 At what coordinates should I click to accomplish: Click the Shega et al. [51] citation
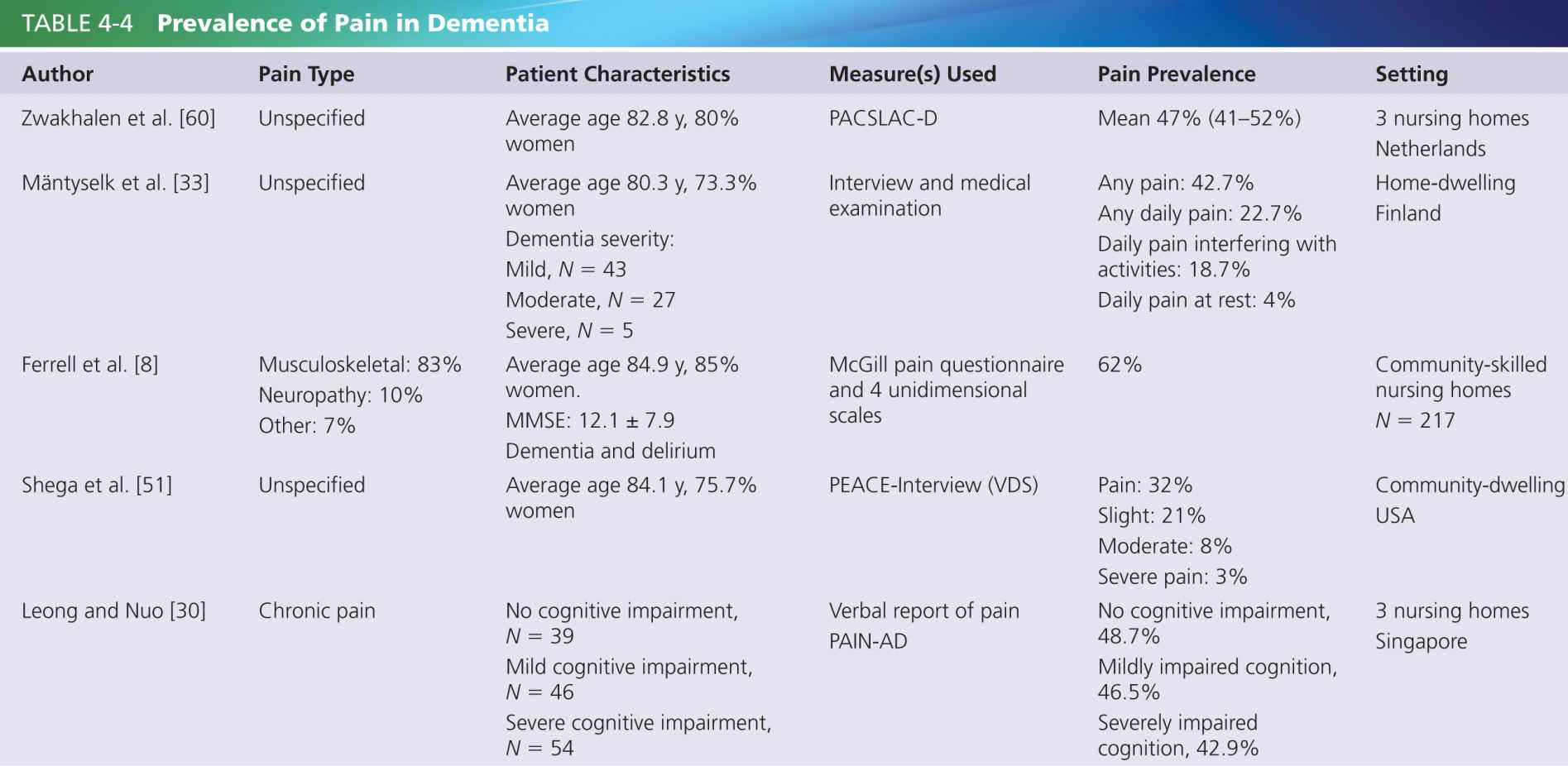(97, 486)
